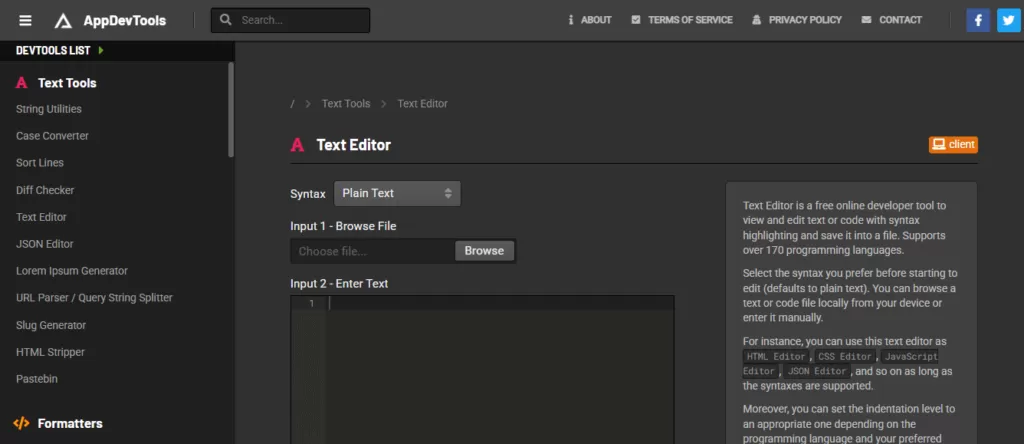The width and height of the screenshot is (1024, 444).
Task: Navigate to Text Tools breadcrumb
Action: [x=345, y=104]
